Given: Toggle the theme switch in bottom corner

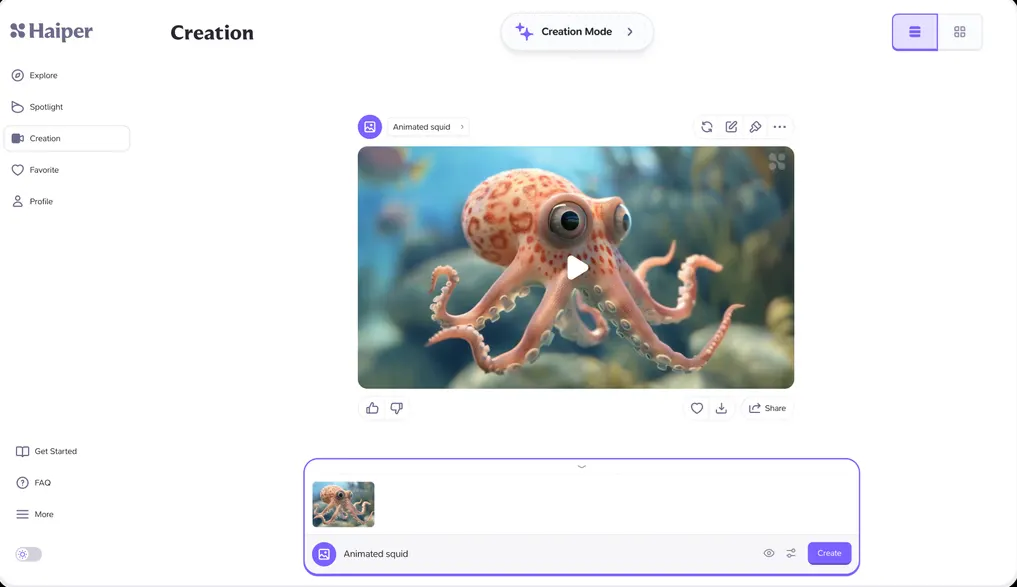Looking at the screenshot, I should (x=28, y=554).
